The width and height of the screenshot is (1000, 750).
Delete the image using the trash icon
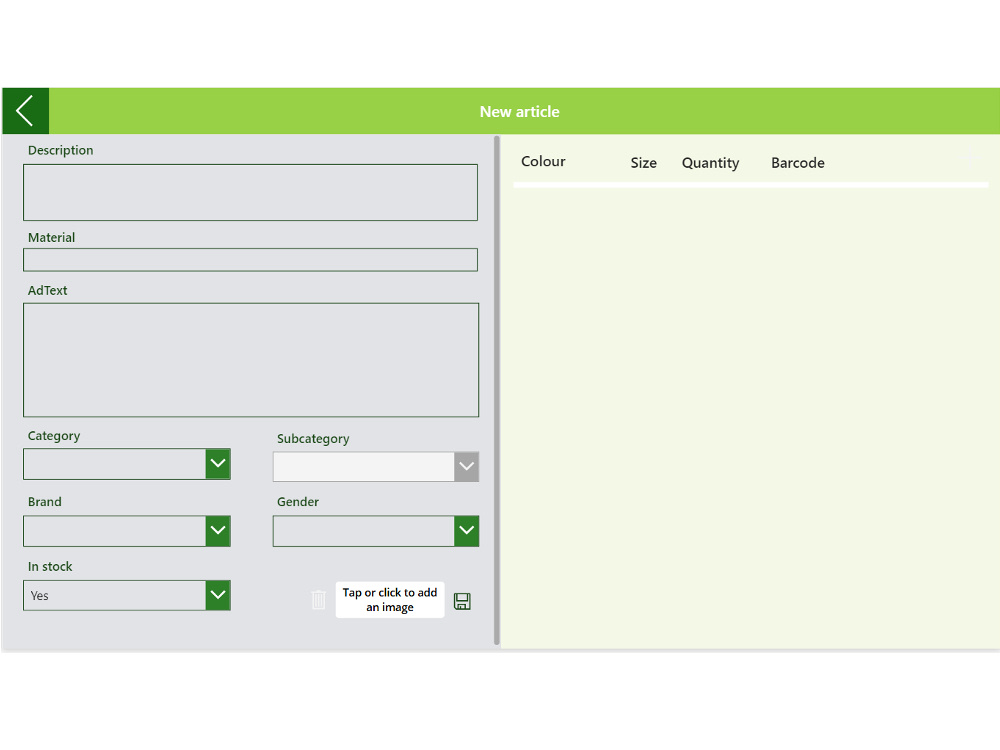[318, 599]
